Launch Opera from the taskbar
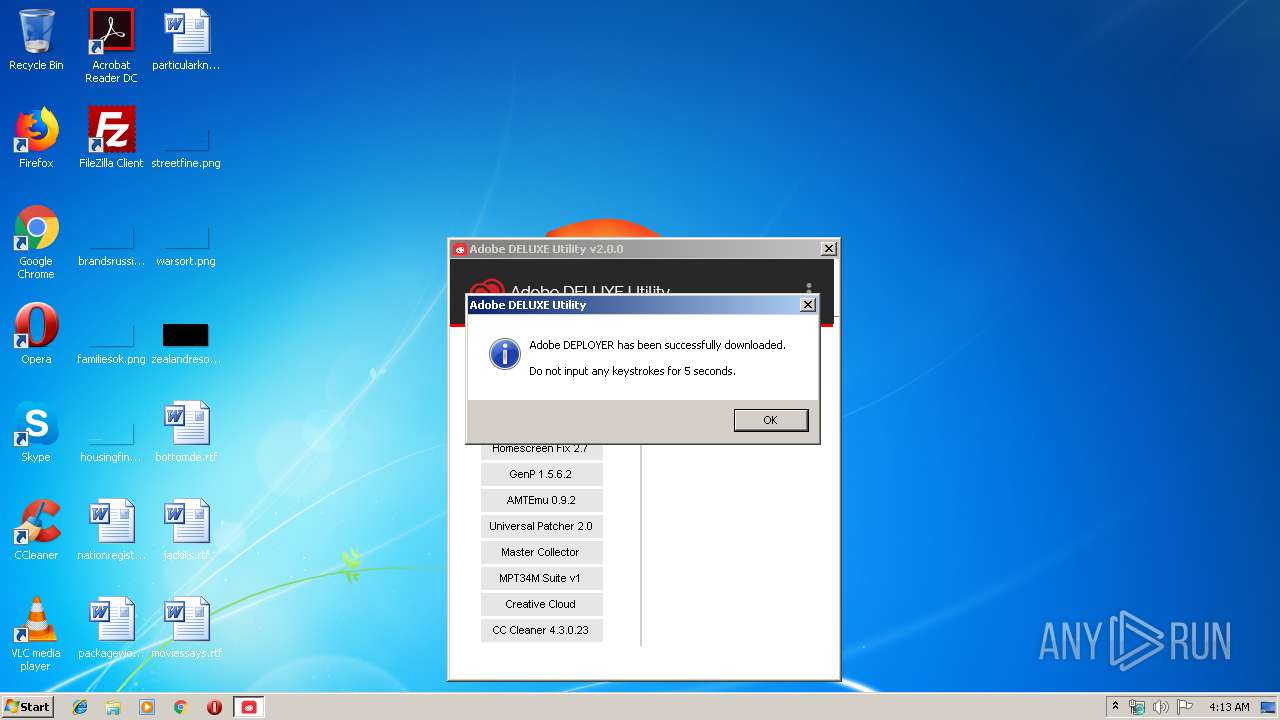This screenshot has height=720, width=1280. (214, 707)
